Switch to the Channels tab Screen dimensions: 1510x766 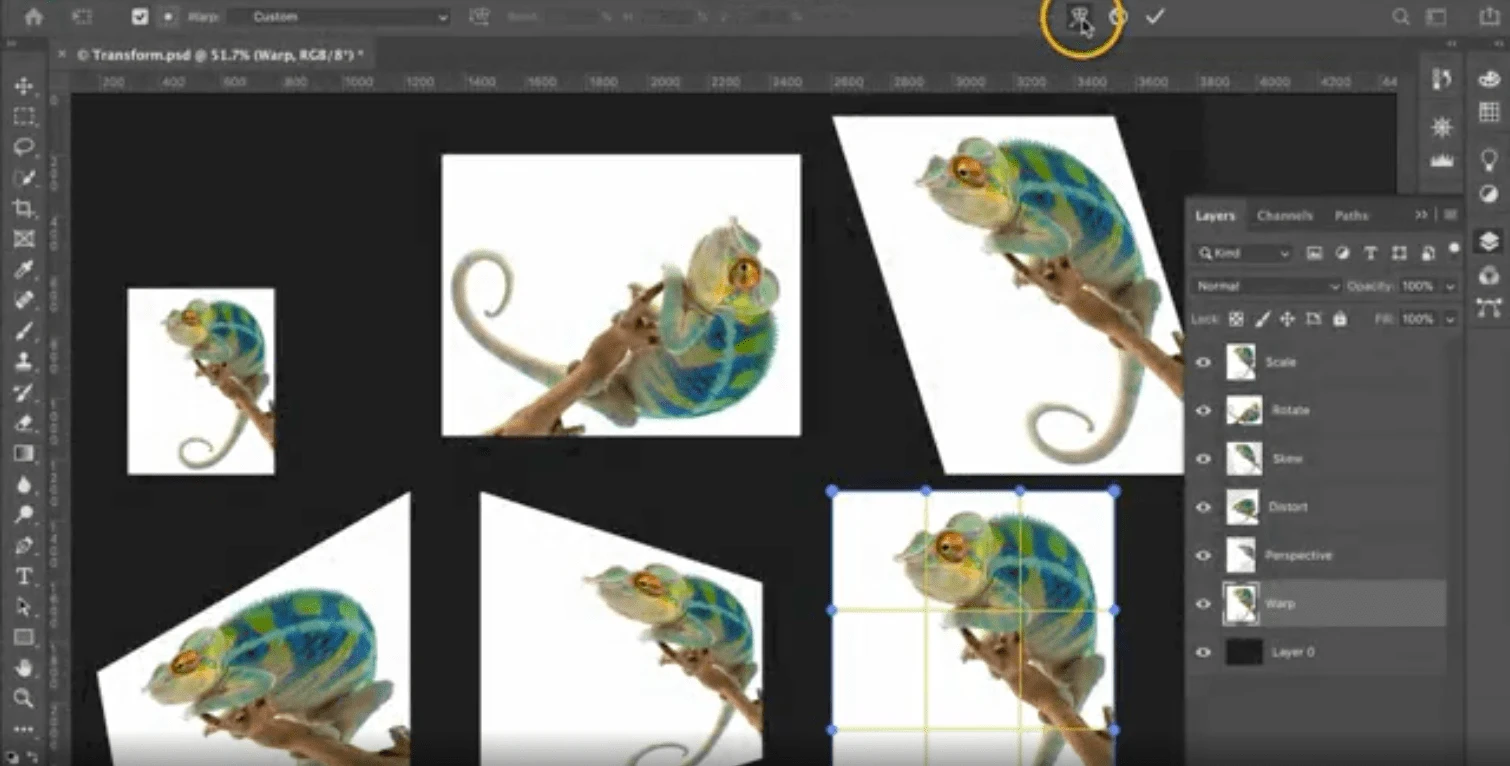point(1285,215)
